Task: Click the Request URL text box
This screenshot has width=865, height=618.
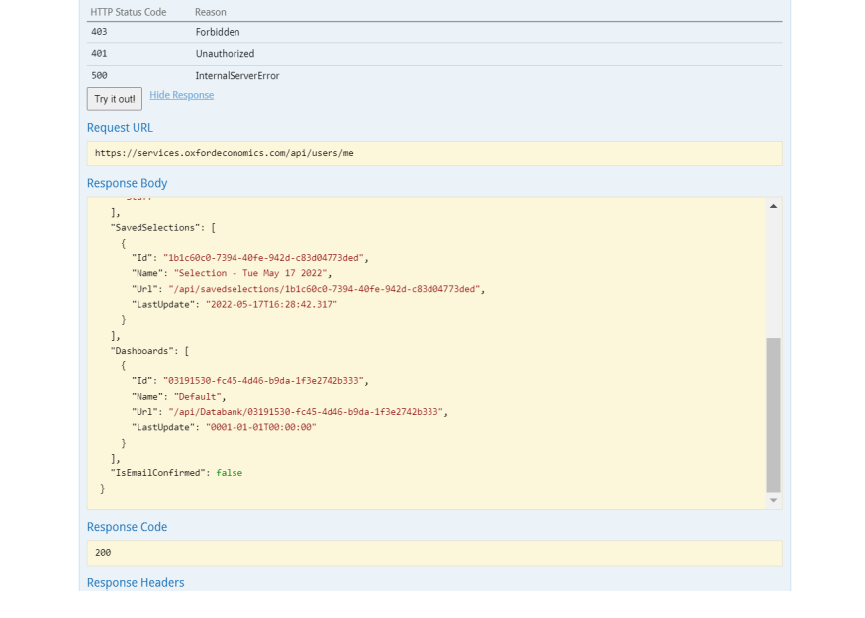Action: 434,153
